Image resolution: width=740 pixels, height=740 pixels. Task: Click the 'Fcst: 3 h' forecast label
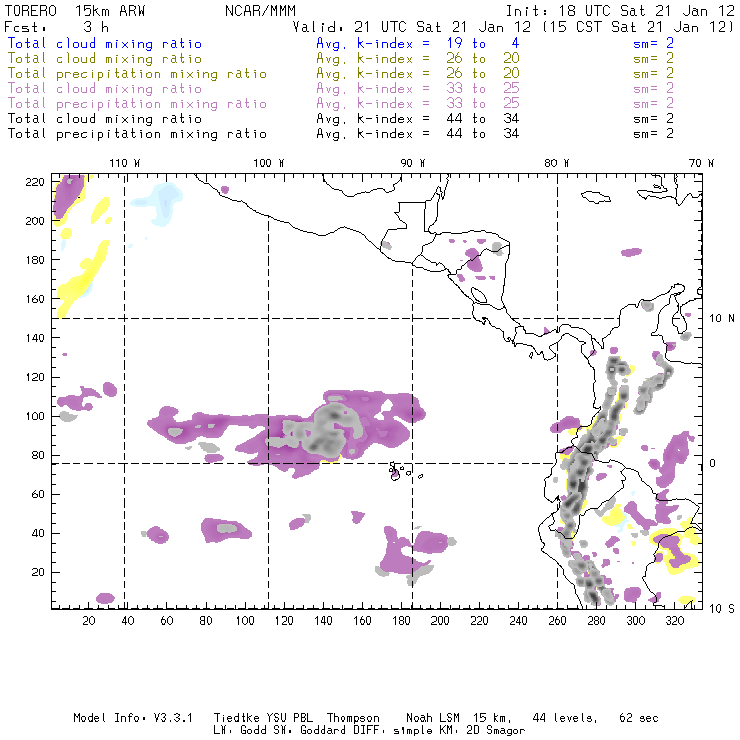56,27
